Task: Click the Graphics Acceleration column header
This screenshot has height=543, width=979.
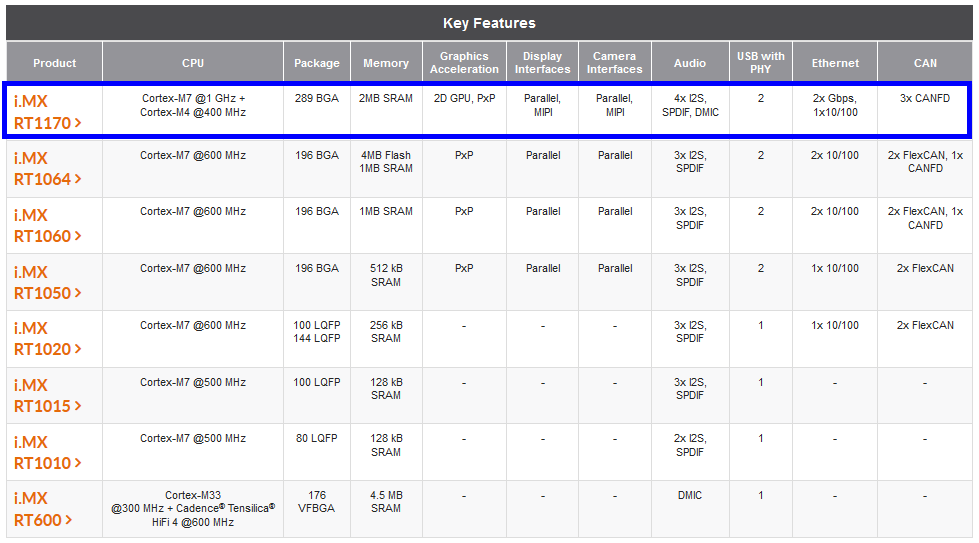Action: click(465, 62)
